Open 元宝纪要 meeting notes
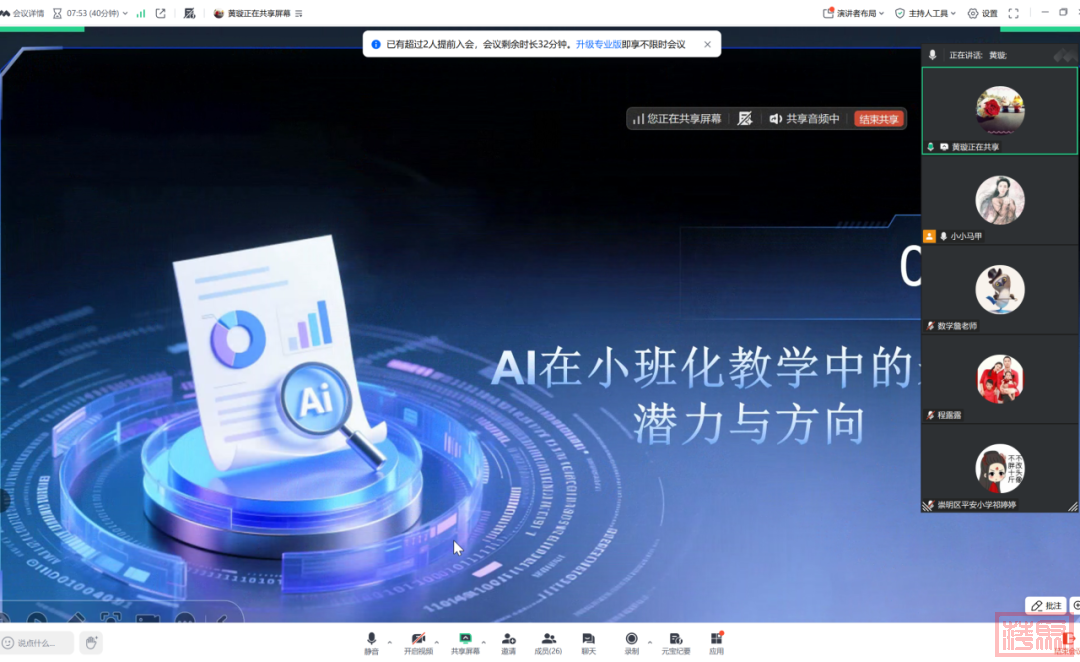Image resolution: width=1080 pixels, height=662 pixels. point(675,641)
